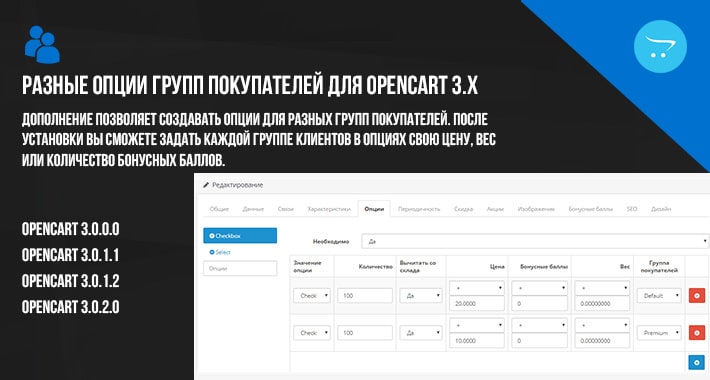Click the Группа покупателей column header
The height and width of the screenshot is (380, 710).
tap(659, 266)
